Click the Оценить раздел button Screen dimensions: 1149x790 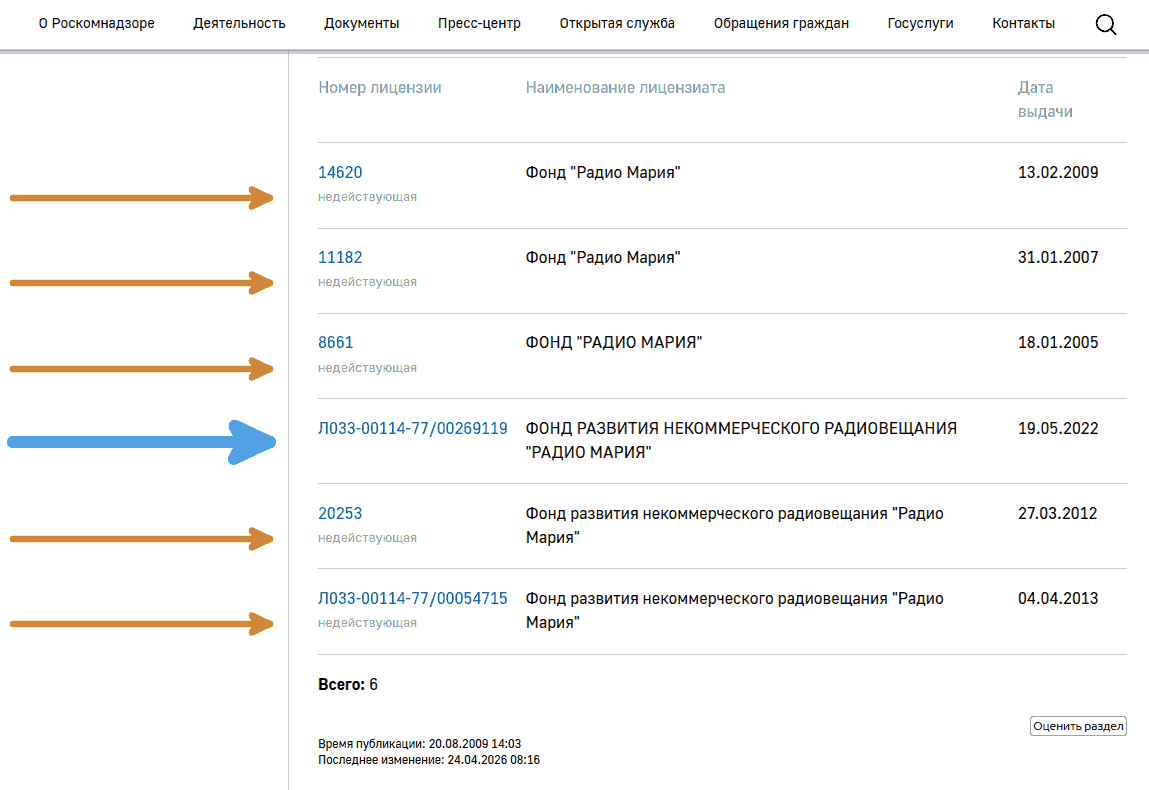(x=1078, y=726)
